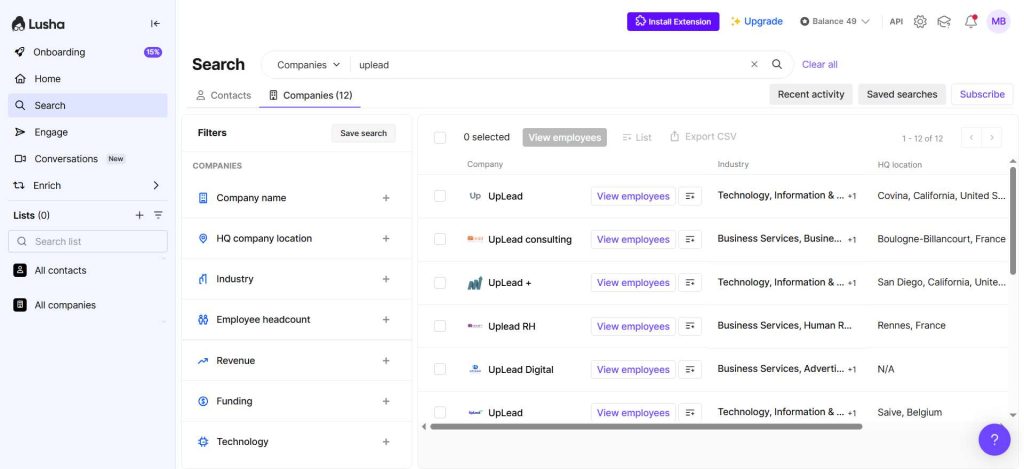1024x469 pixels.
Task: Open Search in sidebar
Action: pyautogui.click(x=88, y=105)
